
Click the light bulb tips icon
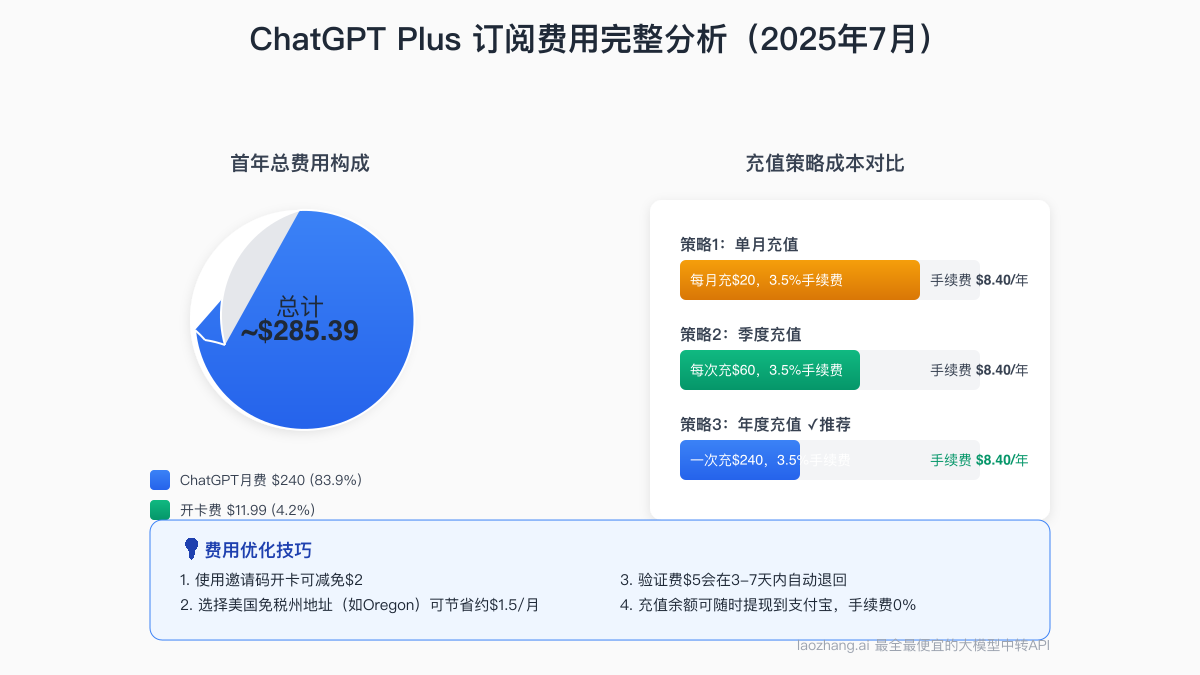(191, 548)
